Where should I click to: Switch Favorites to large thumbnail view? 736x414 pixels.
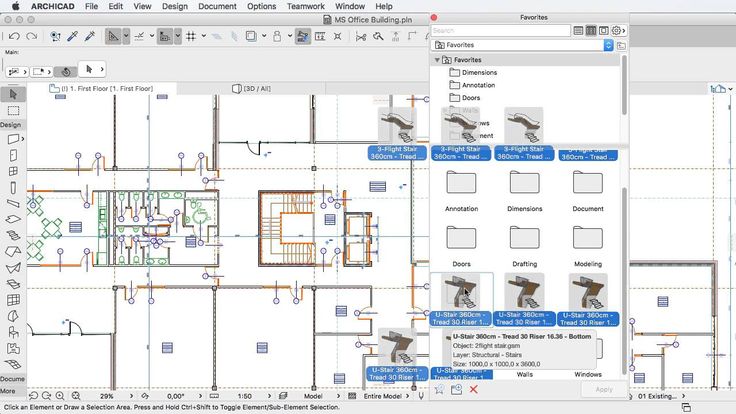pyautogui.click(x=603, y=31)
